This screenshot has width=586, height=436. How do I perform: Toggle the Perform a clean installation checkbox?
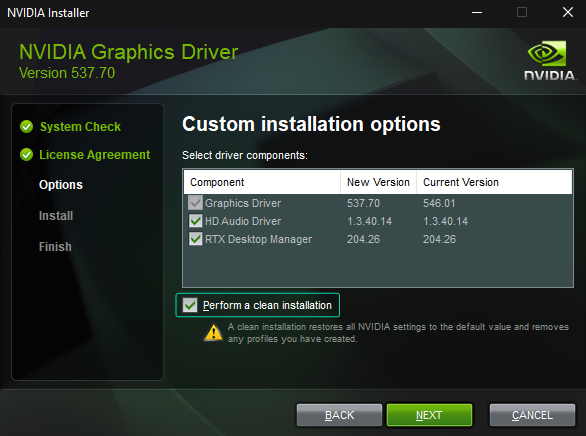(190, 305)
